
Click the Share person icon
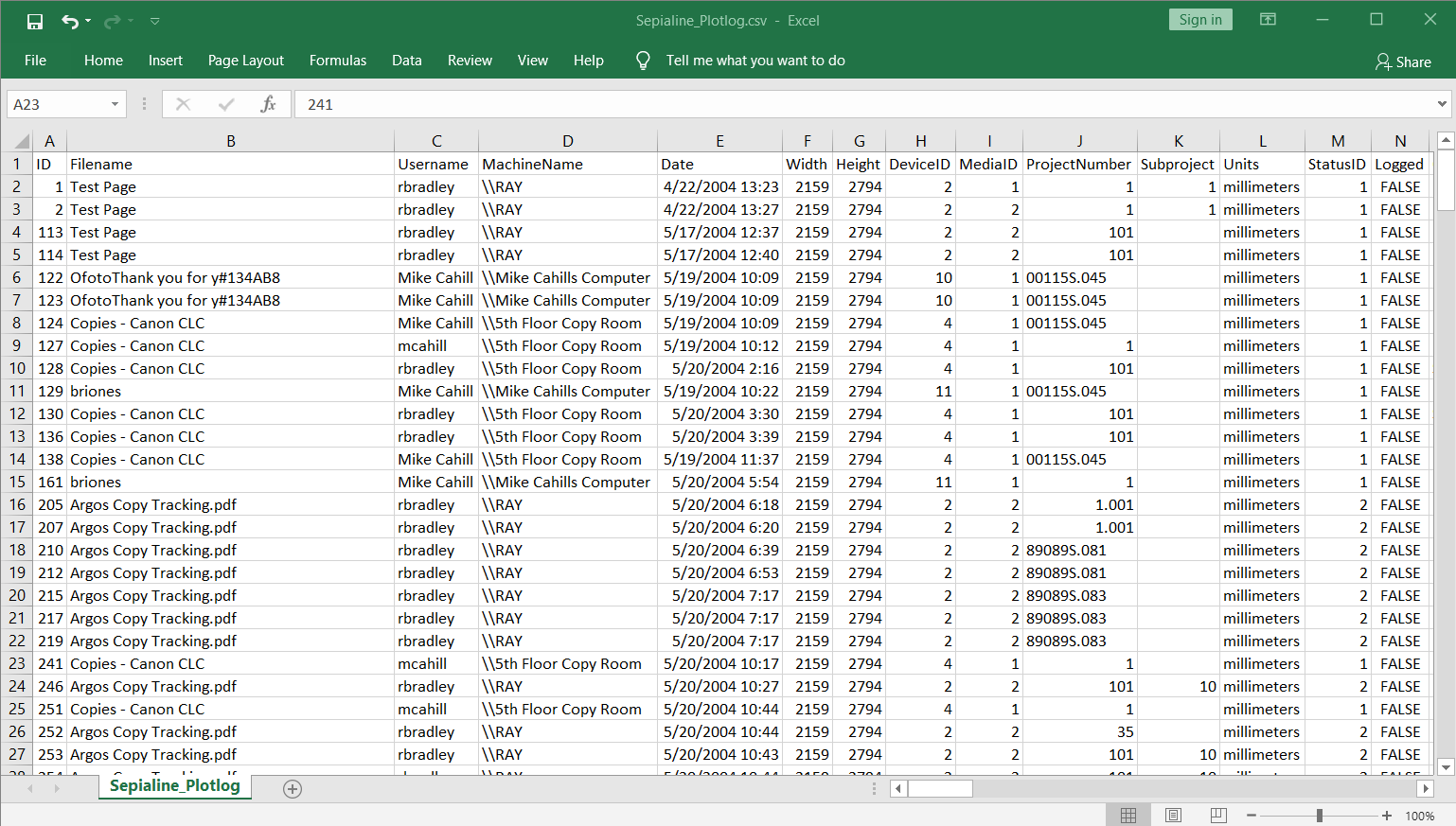coord(1383,62)
